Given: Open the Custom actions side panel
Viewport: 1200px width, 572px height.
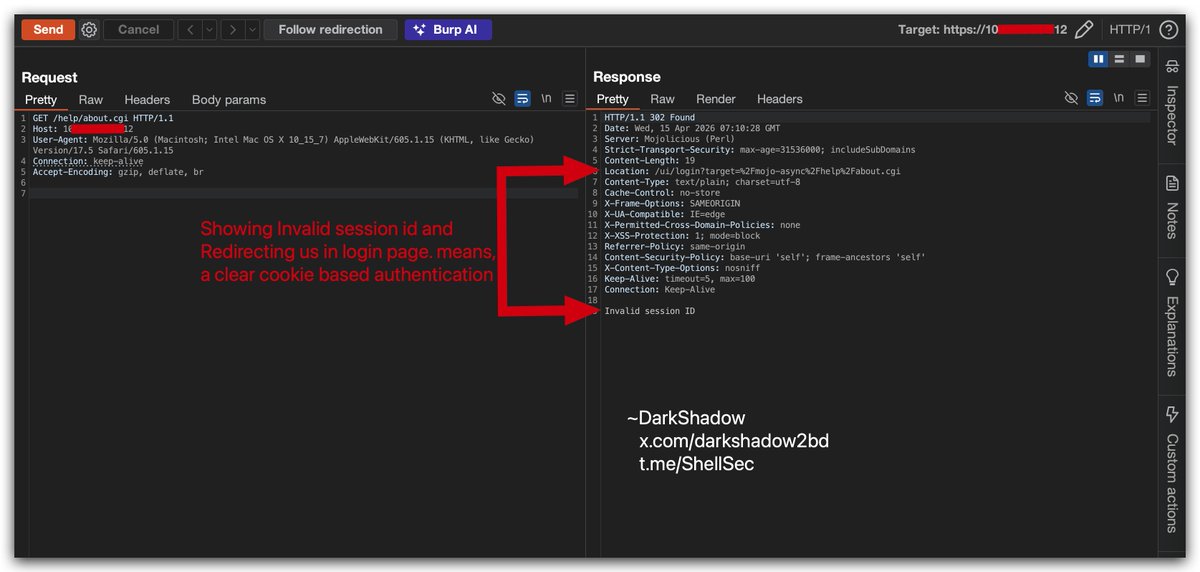Looking at the screenshot, I should click(x=1172, y=469).
